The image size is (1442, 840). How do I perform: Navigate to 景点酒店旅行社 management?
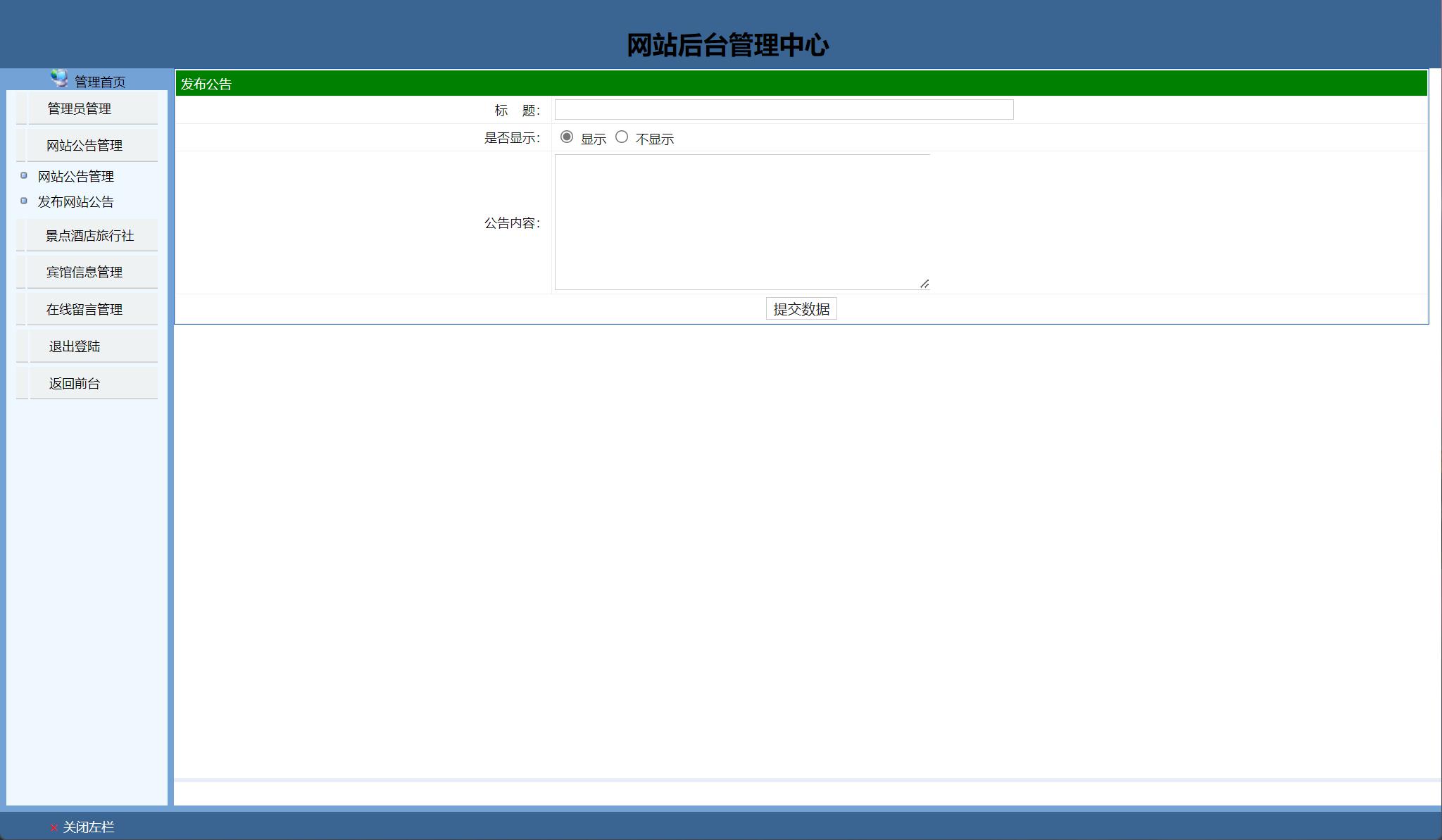click(x=91, y=235)
